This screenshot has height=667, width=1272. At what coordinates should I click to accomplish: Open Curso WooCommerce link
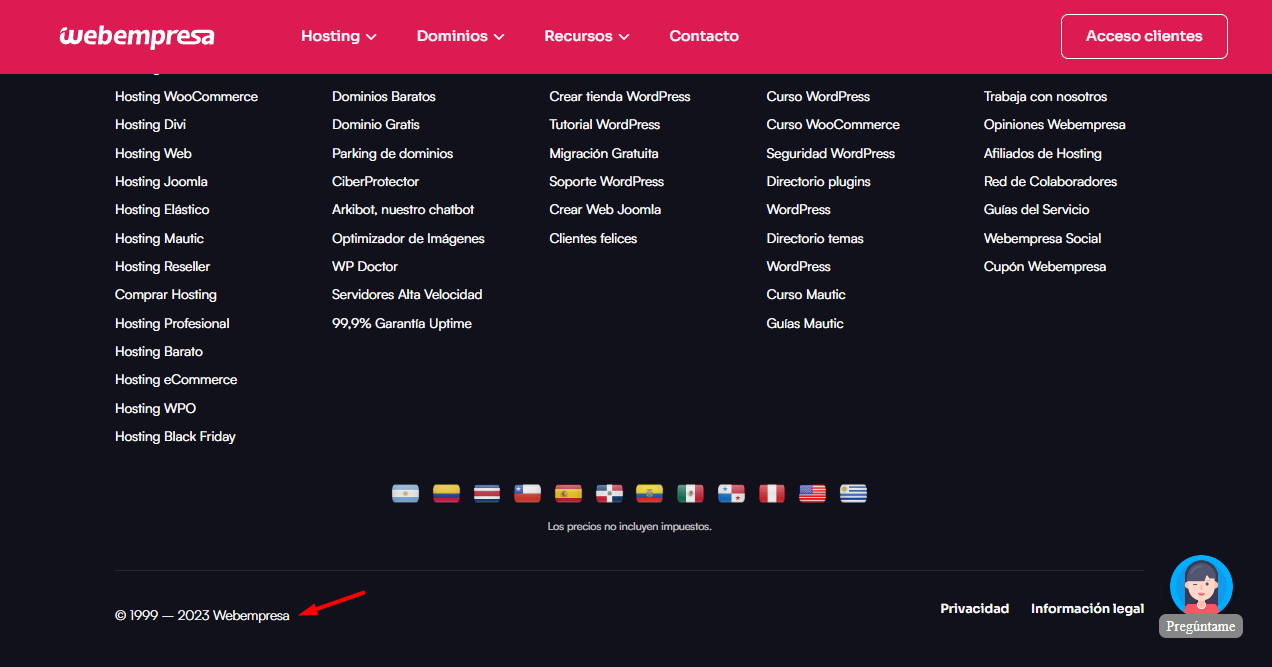833,125
